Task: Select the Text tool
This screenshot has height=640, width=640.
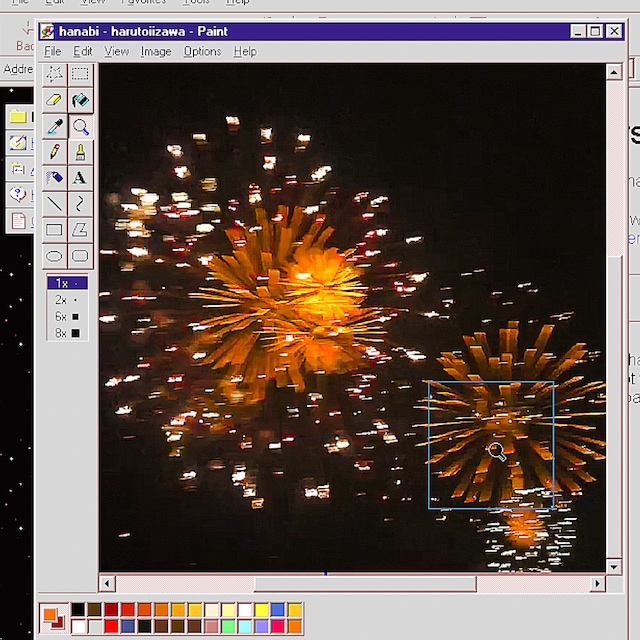Action: point(80,178)
